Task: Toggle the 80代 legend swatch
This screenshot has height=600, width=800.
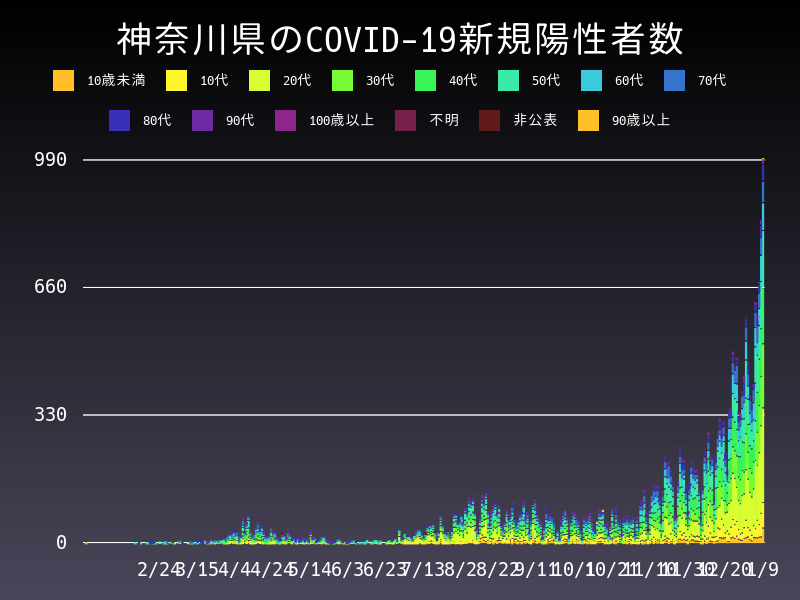Action: click(120, 120)
